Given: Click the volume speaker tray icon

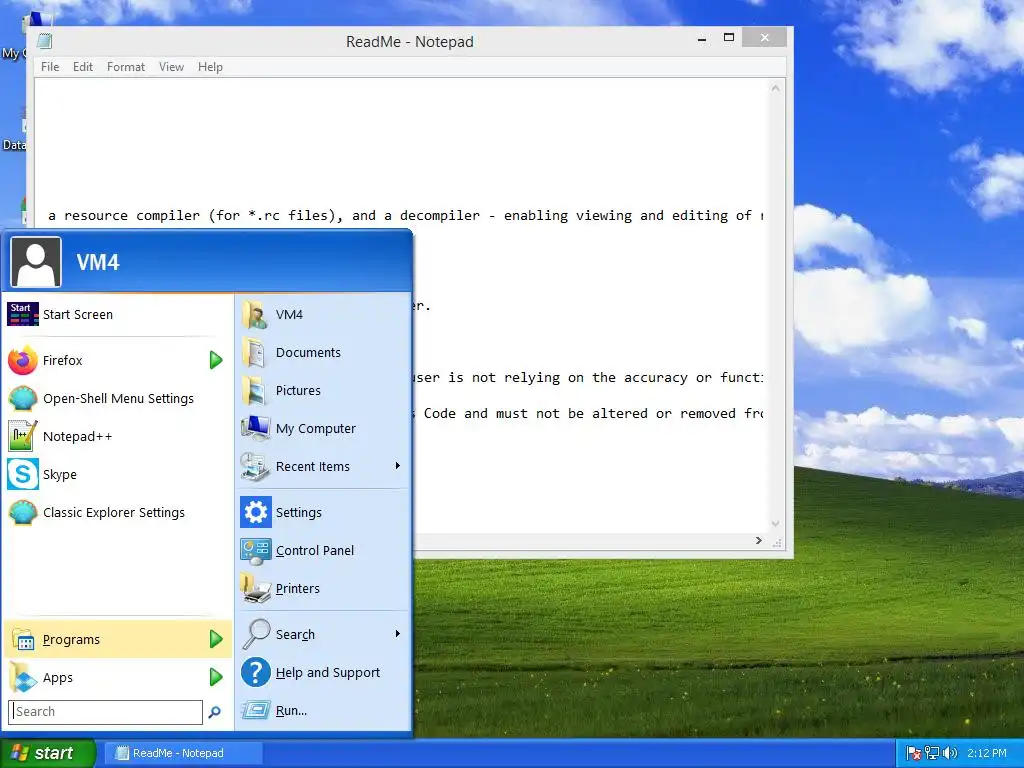Looking at the screenshot, I should 950,753.
